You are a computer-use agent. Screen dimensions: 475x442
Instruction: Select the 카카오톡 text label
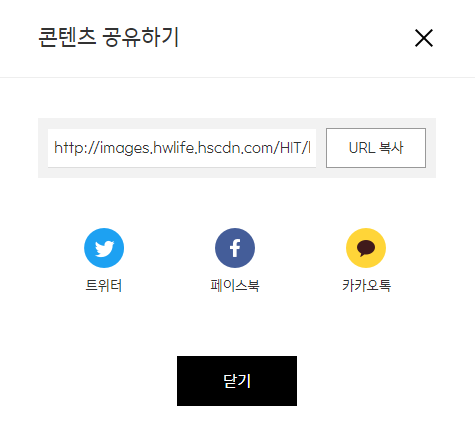point(366,286)
